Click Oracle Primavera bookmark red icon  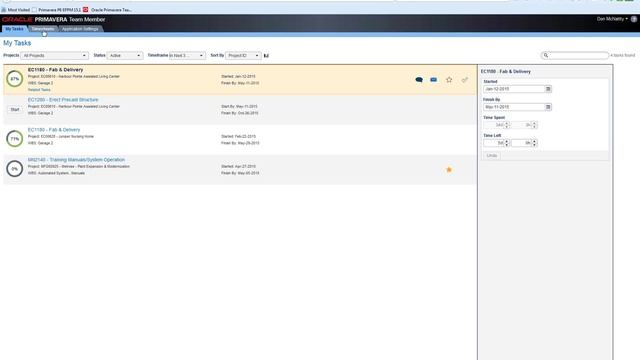tap(85, 9)
